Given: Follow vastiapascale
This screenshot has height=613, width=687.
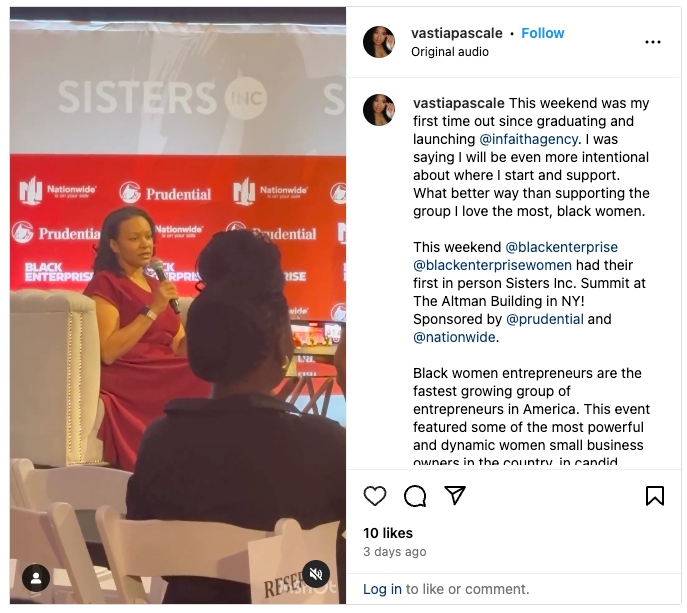Looking at the screenshot, I should (542, 33).
